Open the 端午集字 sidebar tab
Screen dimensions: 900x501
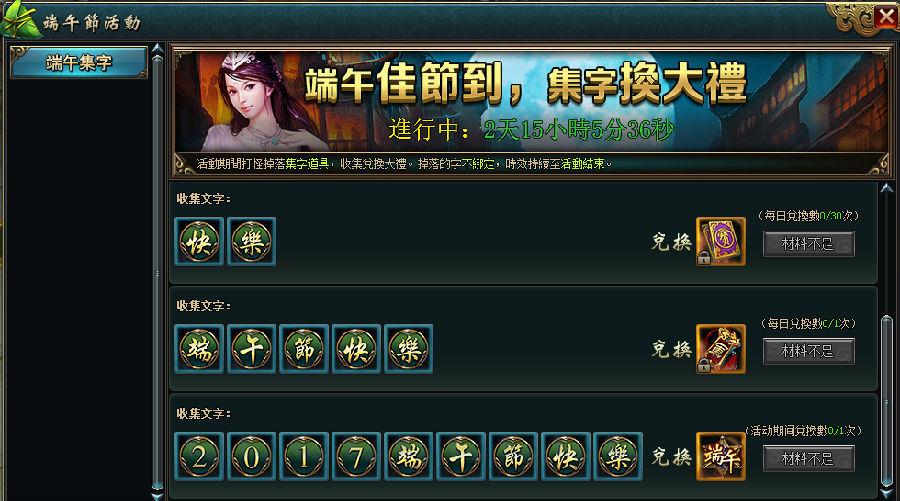tap(79, 63)
